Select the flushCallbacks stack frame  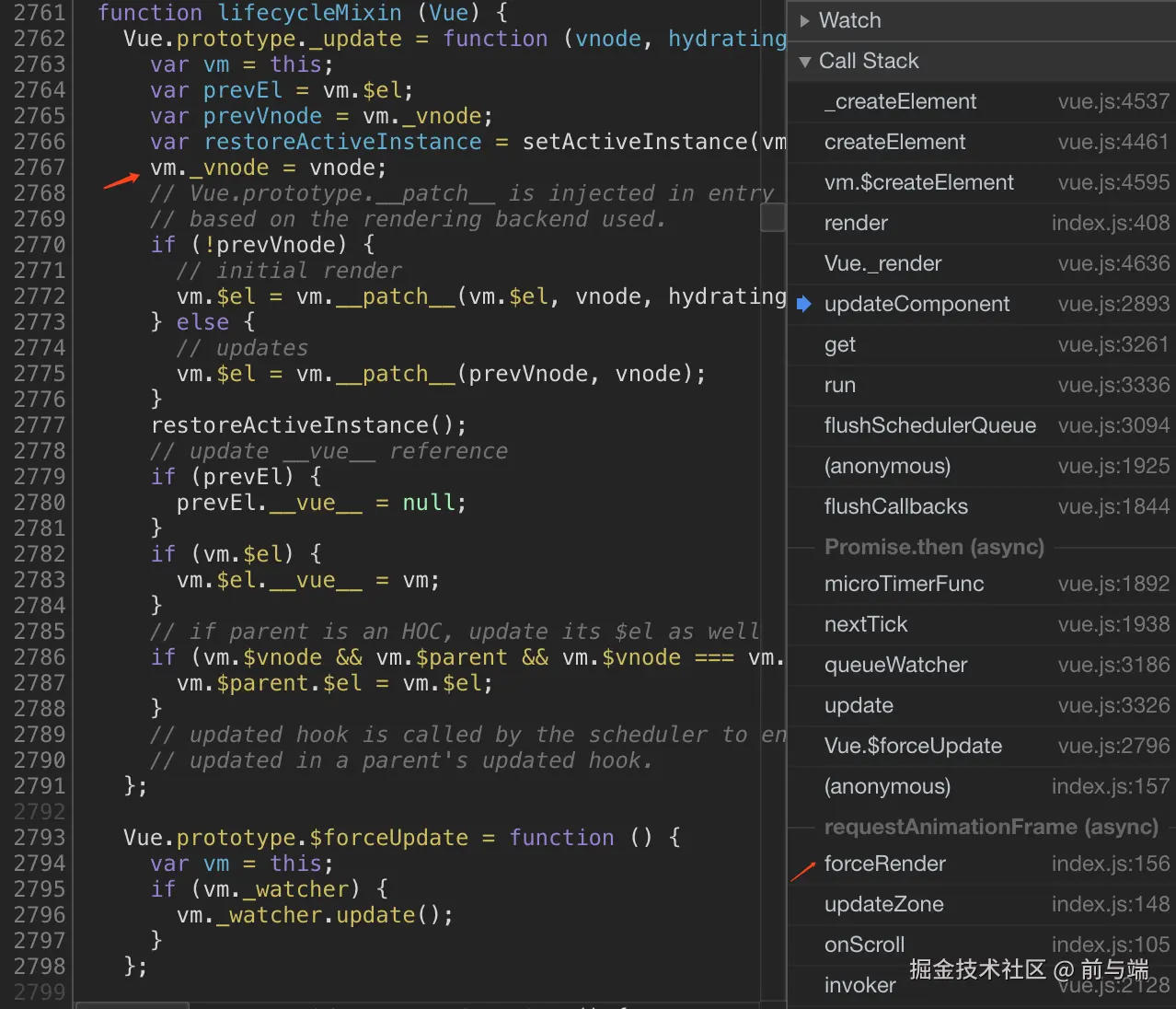(982, 506)
